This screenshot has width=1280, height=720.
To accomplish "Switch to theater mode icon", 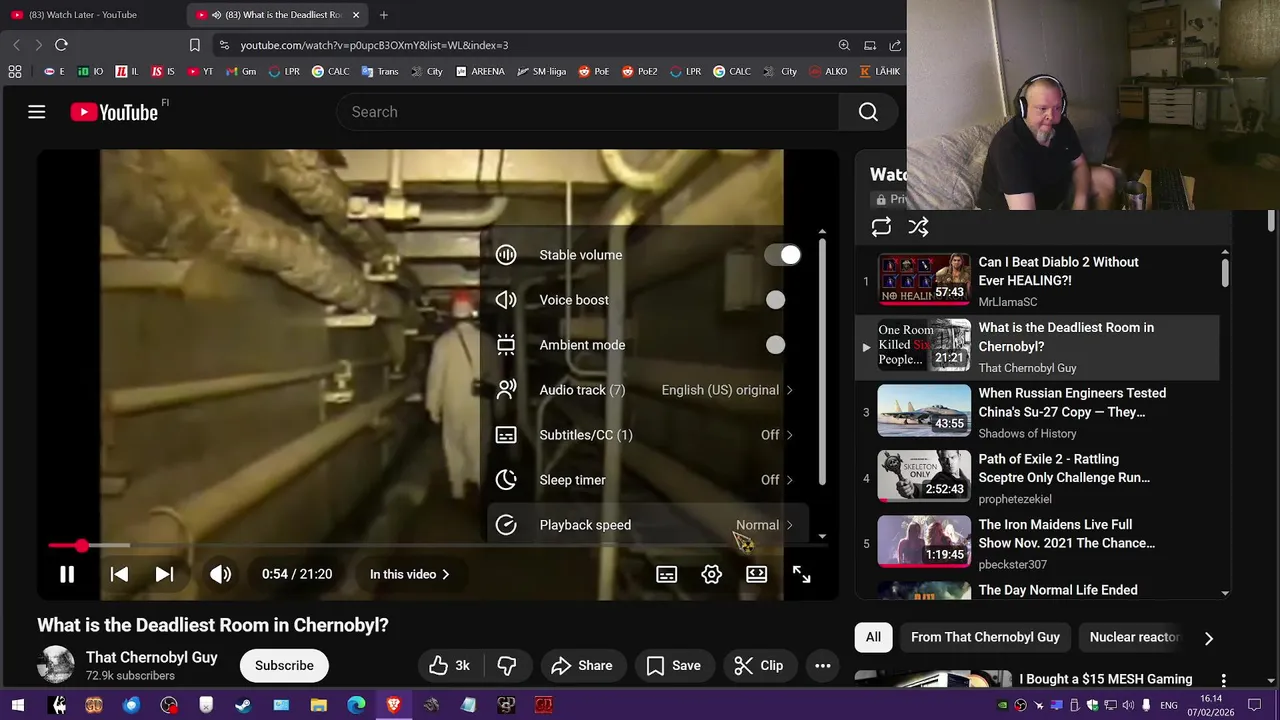I will [x=756, y=574].
